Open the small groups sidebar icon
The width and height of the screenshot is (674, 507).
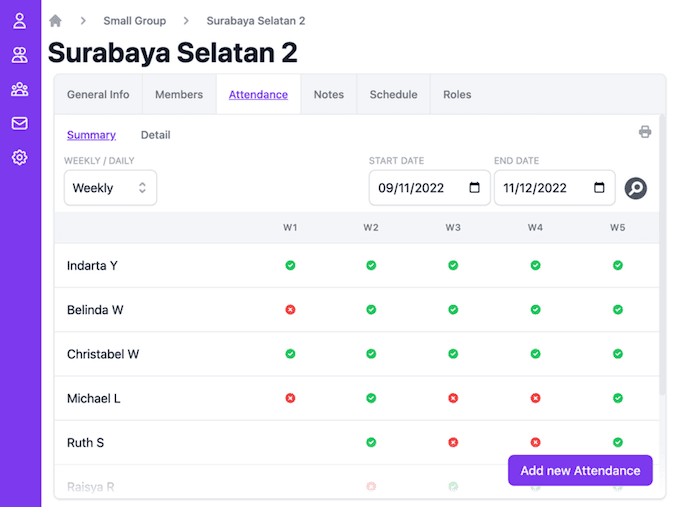tap(19, 89)
